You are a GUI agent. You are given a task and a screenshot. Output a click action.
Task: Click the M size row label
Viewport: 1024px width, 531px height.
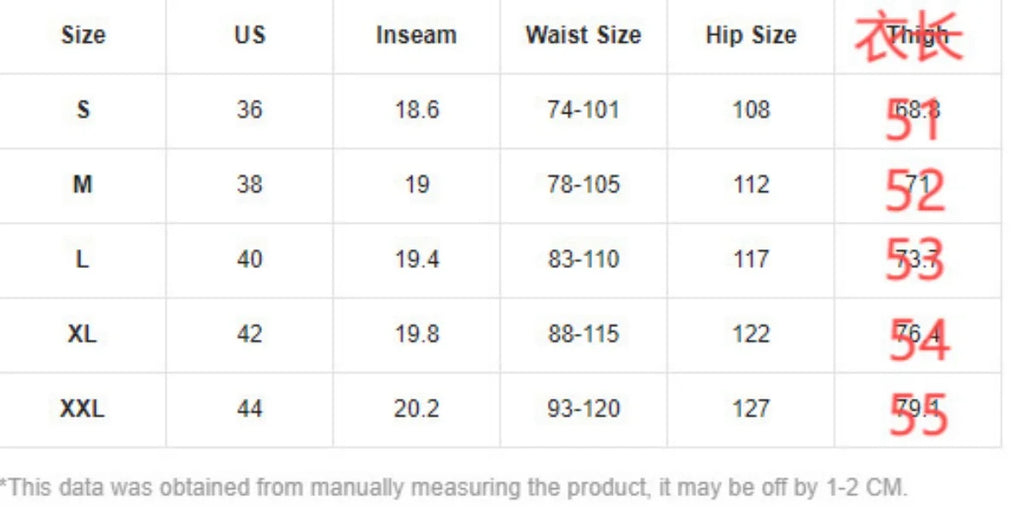83,184
